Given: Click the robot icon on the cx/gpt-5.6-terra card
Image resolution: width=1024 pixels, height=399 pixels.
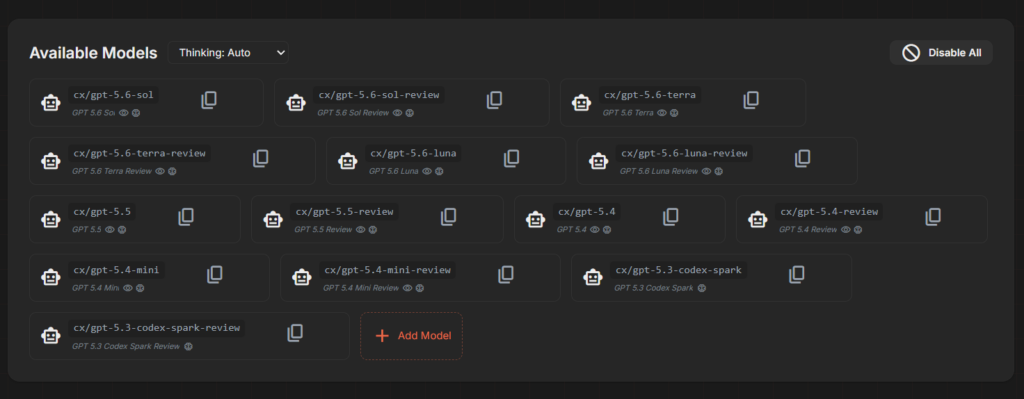Looking at the screenshot, I should pos(582,103).
